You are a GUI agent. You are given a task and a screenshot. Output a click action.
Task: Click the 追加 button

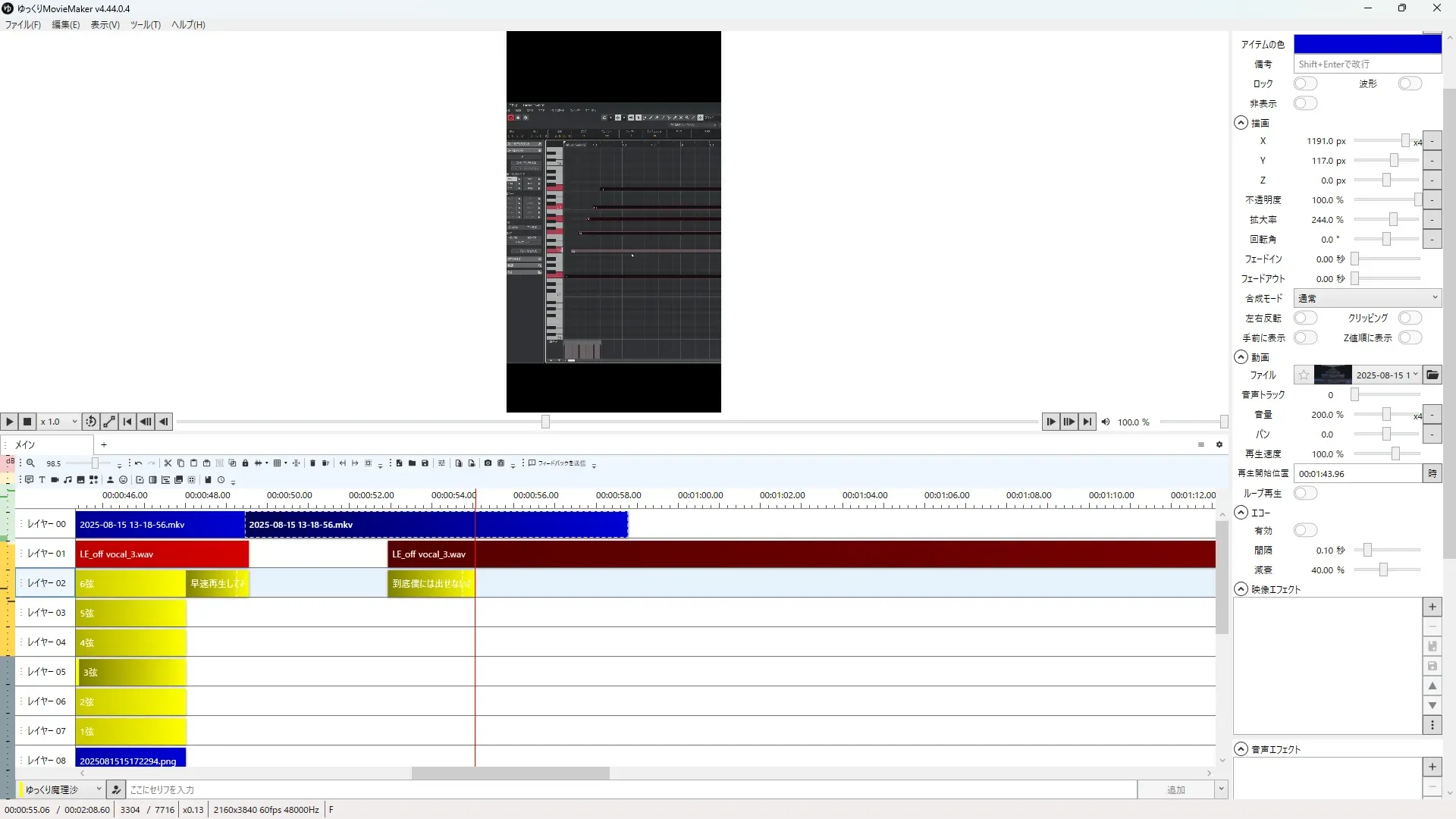(1175, 789)
